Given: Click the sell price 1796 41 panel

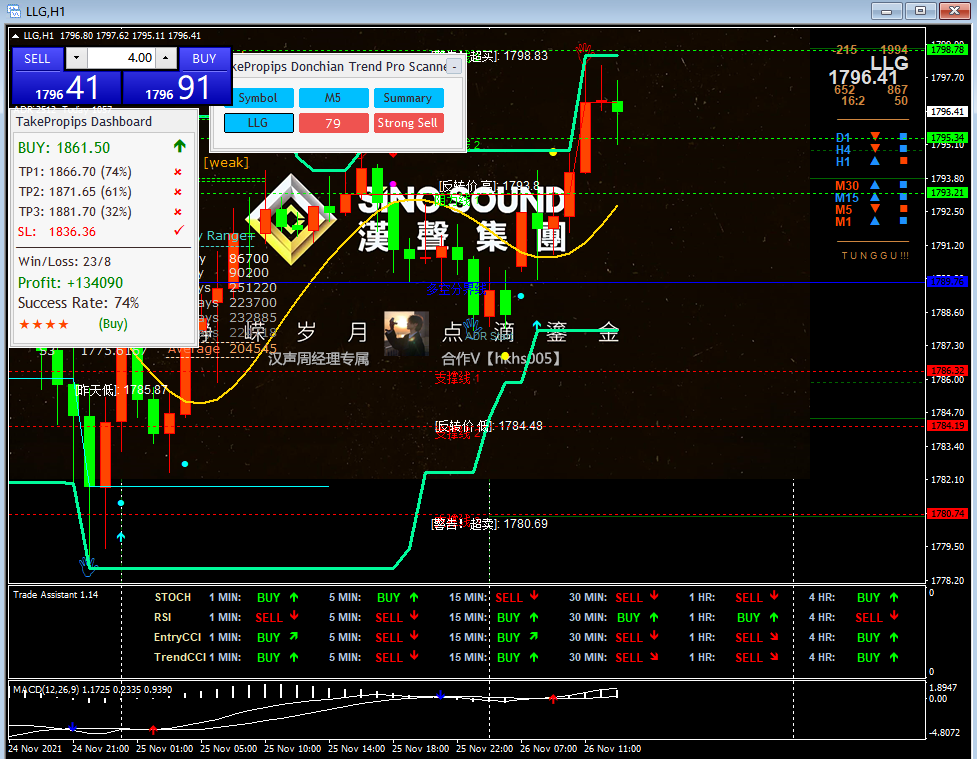Looking at the screenshot, I should (66, 88).
